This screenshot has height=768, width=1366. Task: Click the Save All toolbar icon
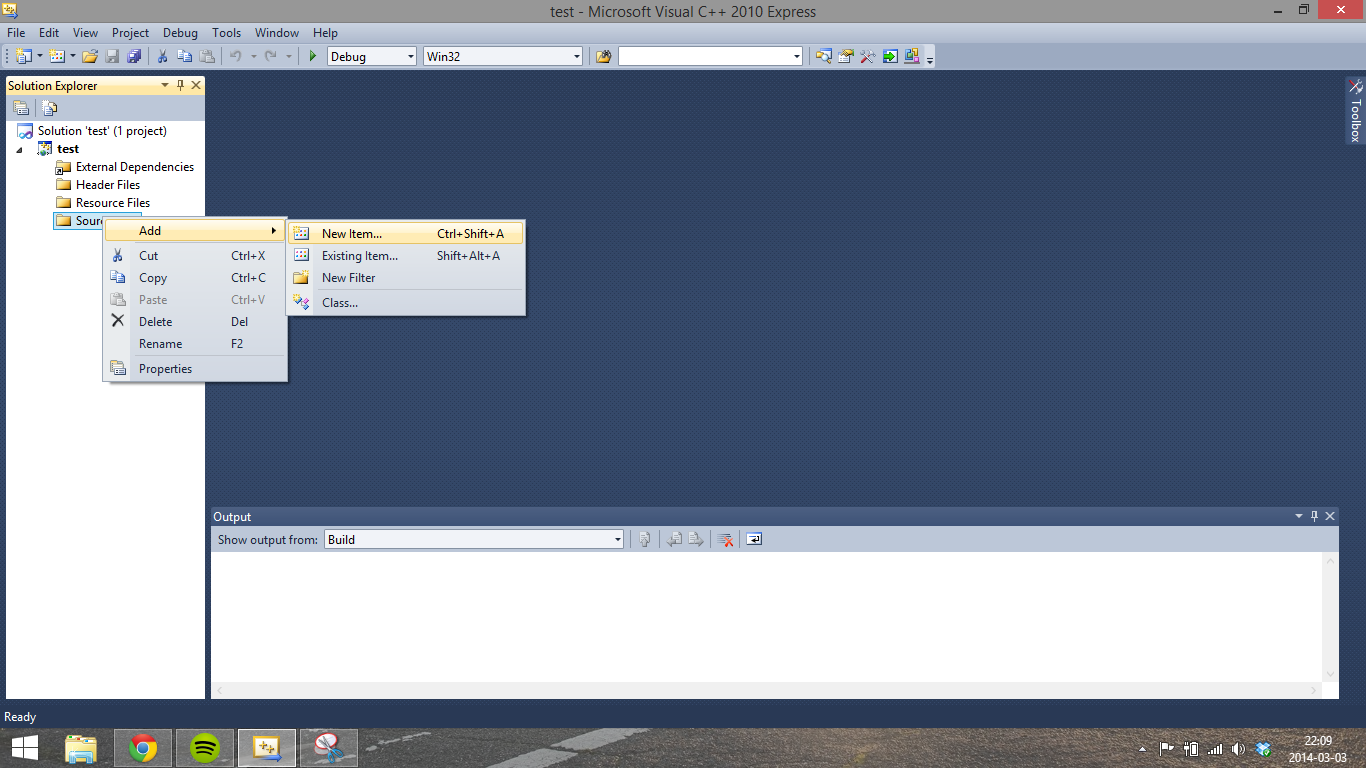(134, 57)
